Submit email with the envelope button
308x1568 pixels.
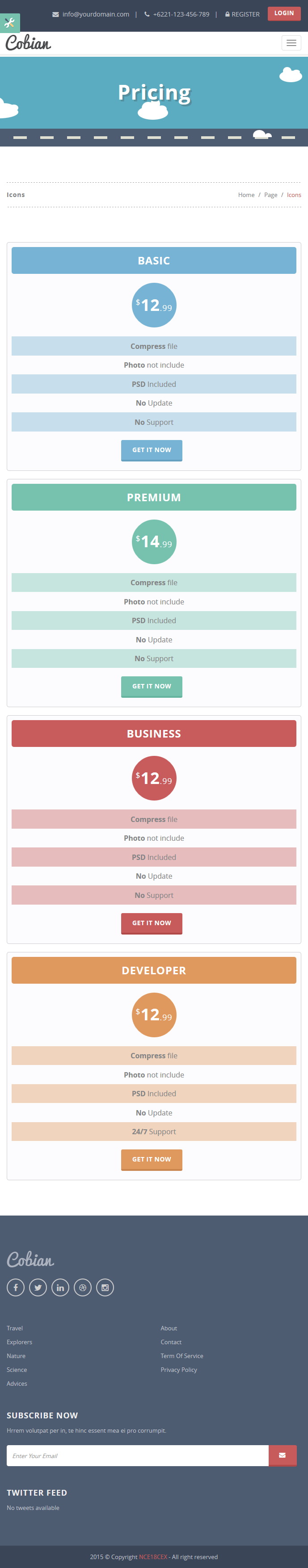[283, 1455]
